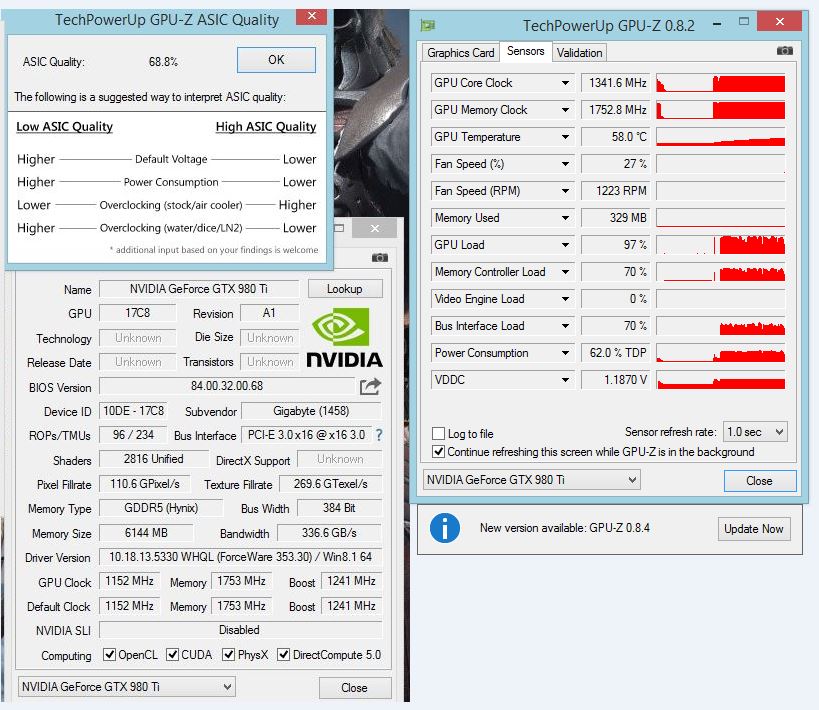Open GPU selector in Graphics Card window
The width and height of the screenshot is (819, 710).
click(x=126, y=686)
